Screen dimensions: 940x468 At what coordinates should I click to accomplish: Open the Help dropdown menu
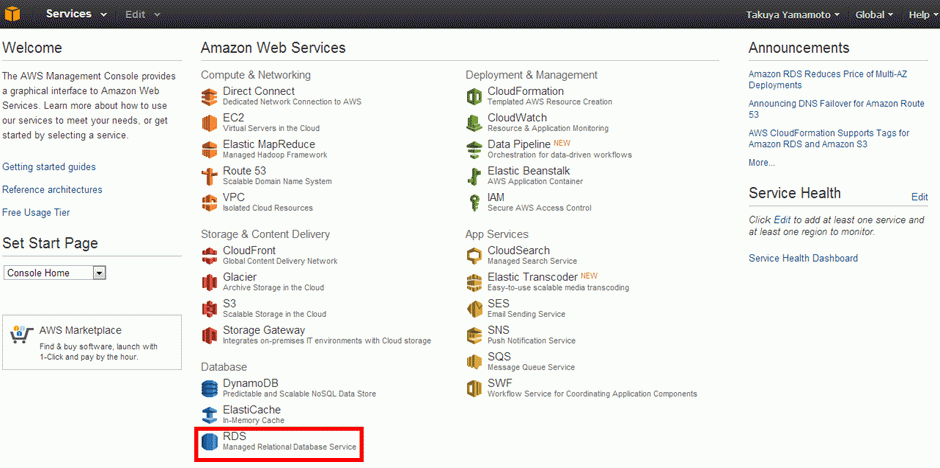[x=923, y=14]
